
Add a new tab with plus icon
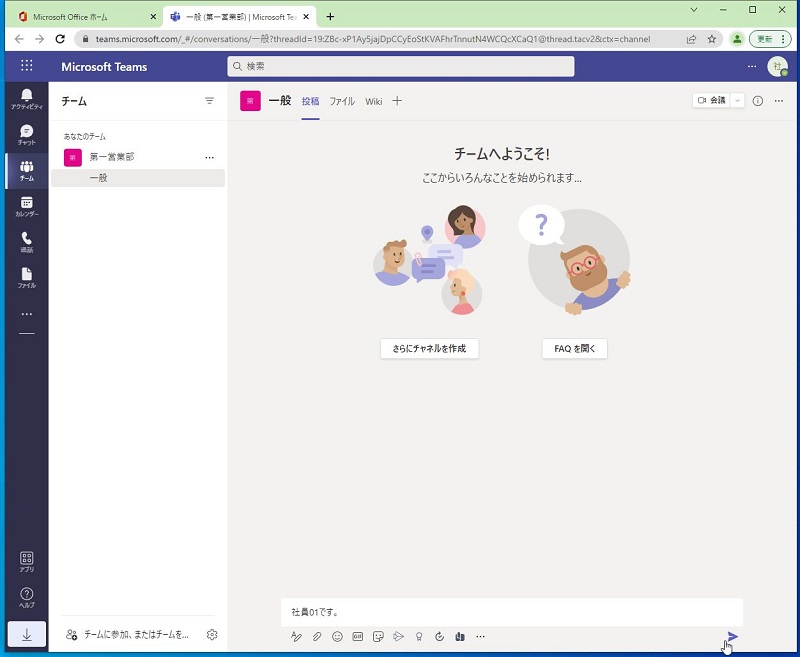pyautogui.click(x=397, y=101)
